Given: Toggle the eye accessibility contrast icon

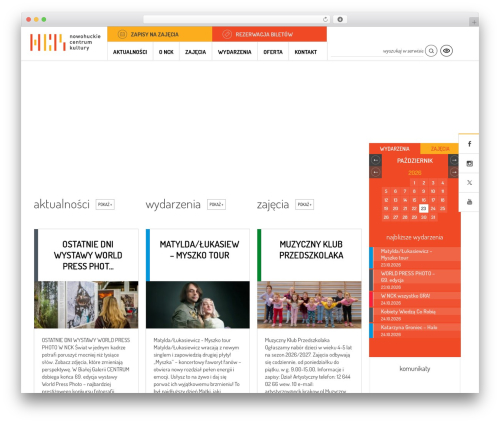Looking at the screenshot, I should coord(446,51).
